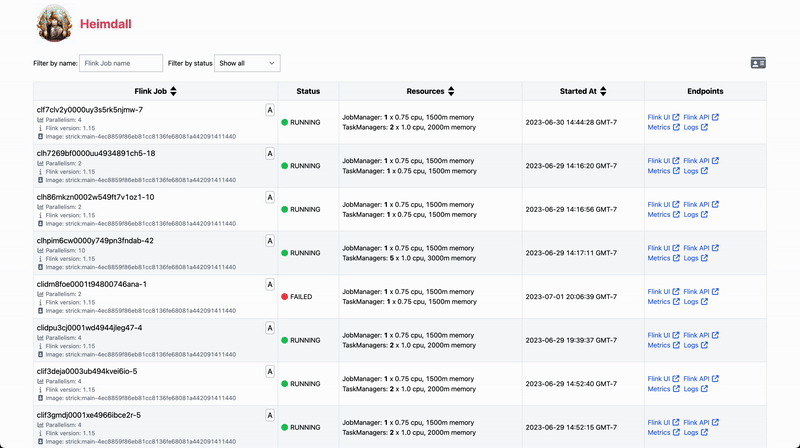Open Metrics for job clh86mkzn0002w549ft7v1oz1-10
The height and width of the screenshot is (448, 800).
tap(663, 215)
